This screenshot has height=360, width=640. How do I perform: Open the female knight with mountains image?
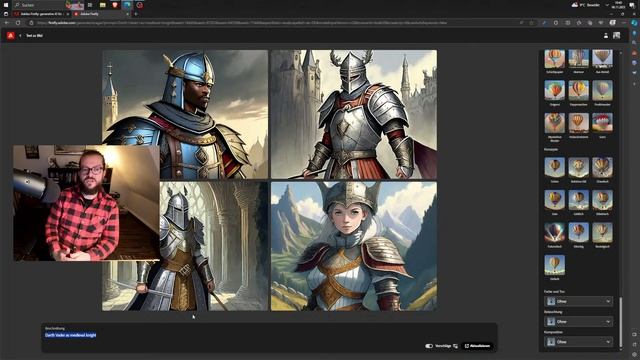[x=354, y=246]
